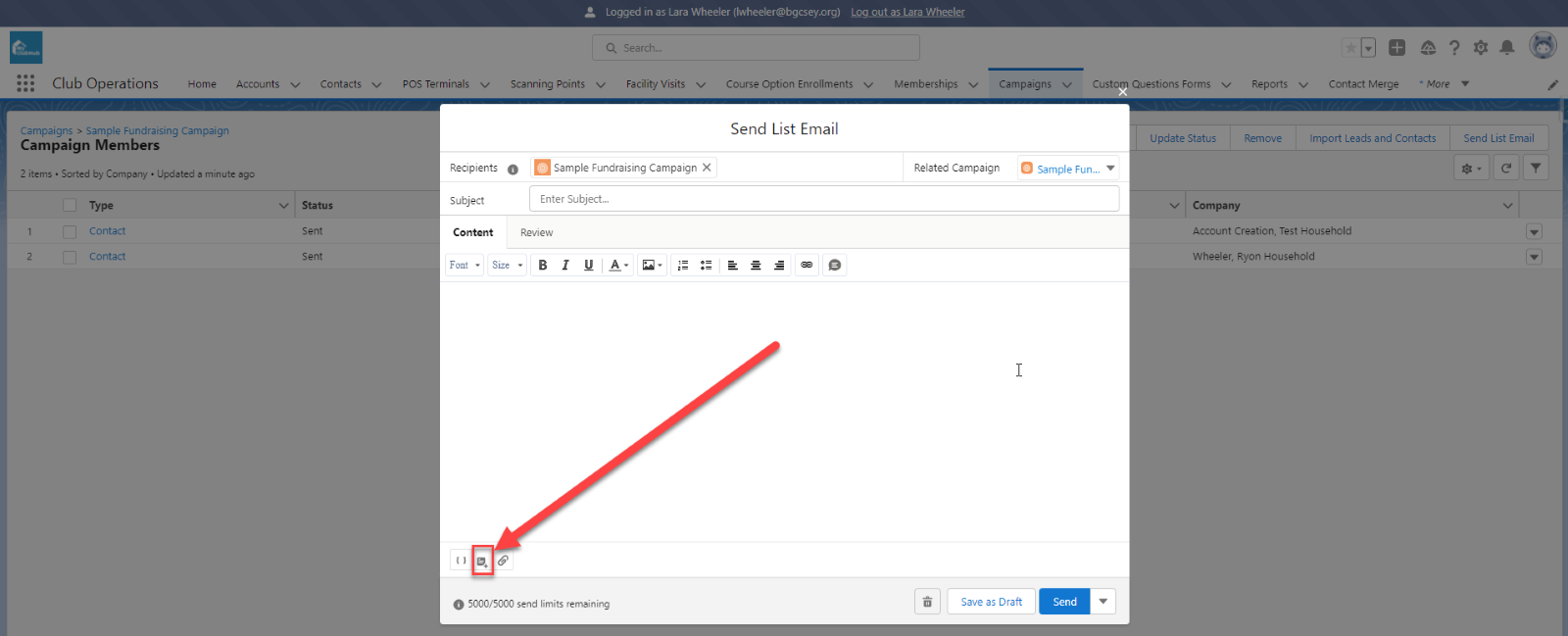Open the Help question mark
The width and height of the screenshot is (1568, 636).
(x=1454, y=47)
